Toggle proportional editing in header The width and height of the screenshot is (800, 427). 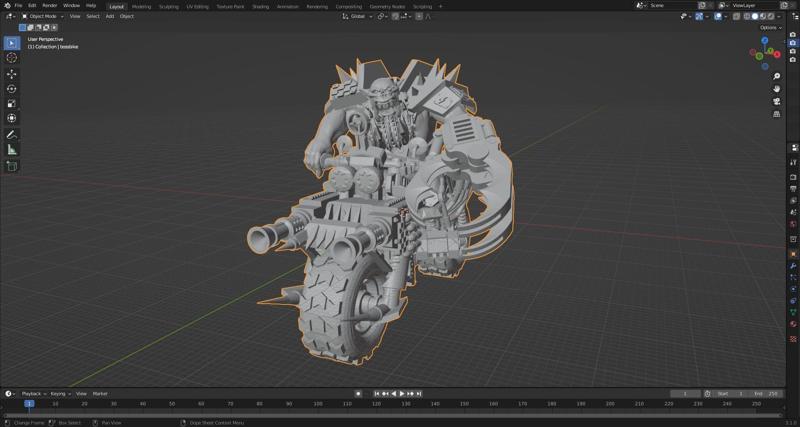pos(419,16)
